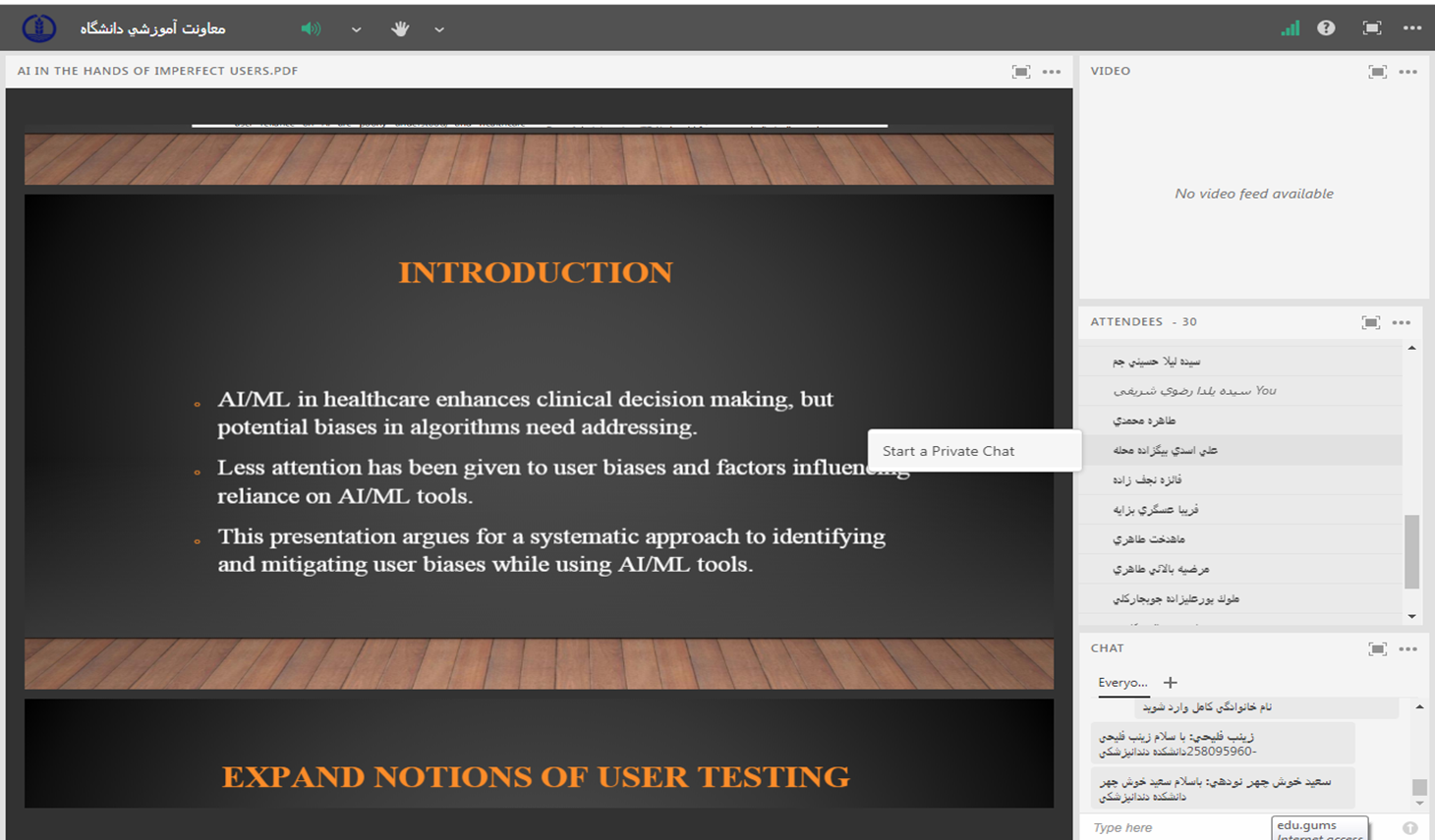Select the Everyone chat tab

pyautogui.click(x=1122, y=683)
